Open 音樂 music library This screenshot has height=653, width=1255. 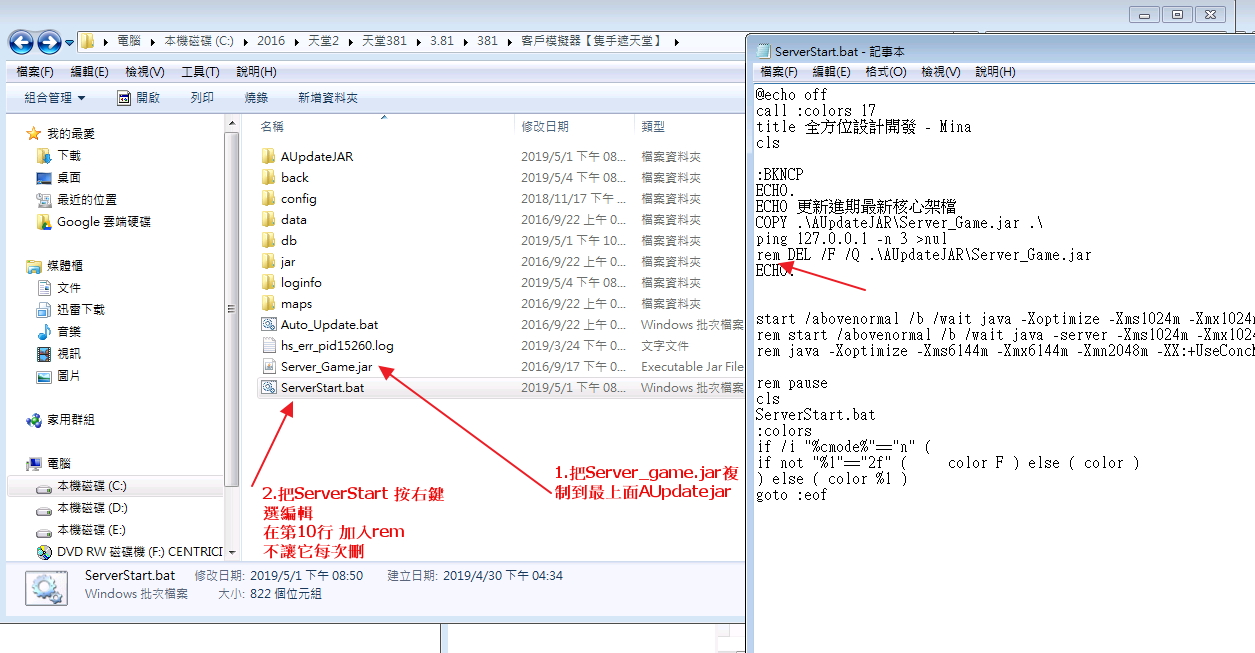pos(58,332)
